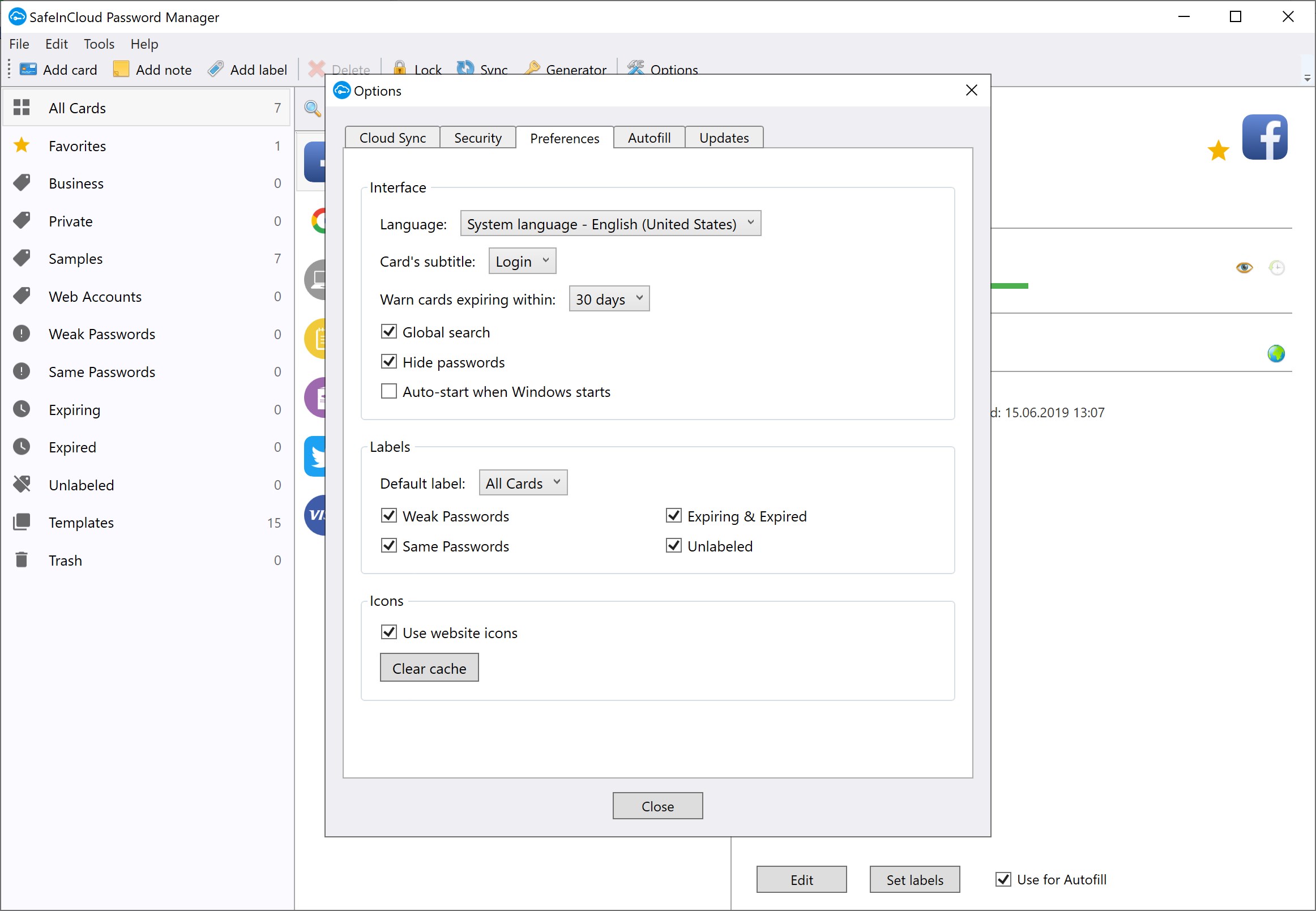Open Trash in the sidebar
This screenshot has width=1316, height=911.
click(x=65, y=561)
